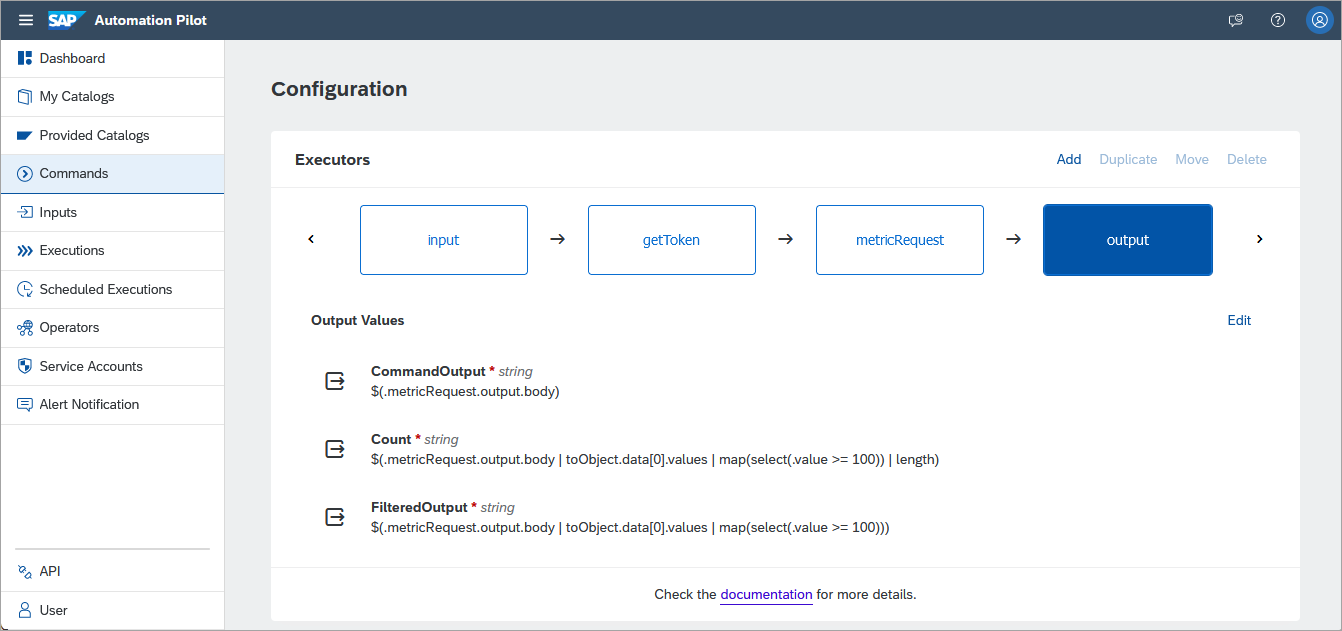Screen dimensions: 1342x631
Task: Select the metricRequest executor box
Action: tap(900, 240)
